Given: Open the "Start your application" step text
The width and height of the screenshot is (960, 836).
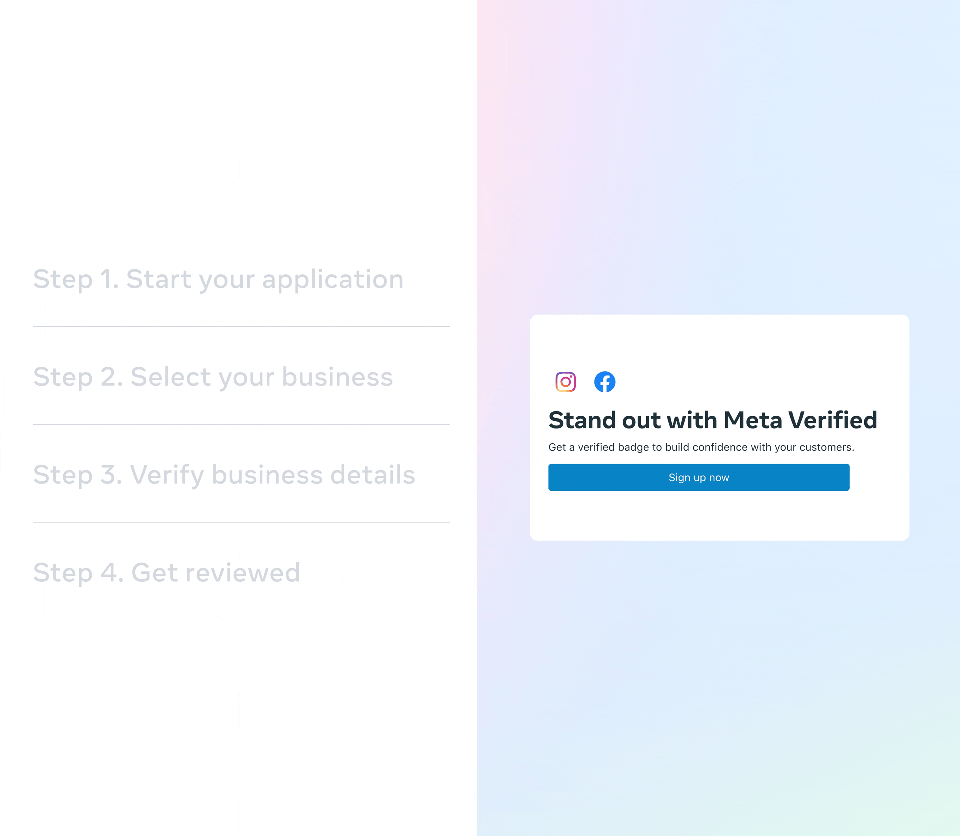Looking at the screenshot, I should [265, 279].
